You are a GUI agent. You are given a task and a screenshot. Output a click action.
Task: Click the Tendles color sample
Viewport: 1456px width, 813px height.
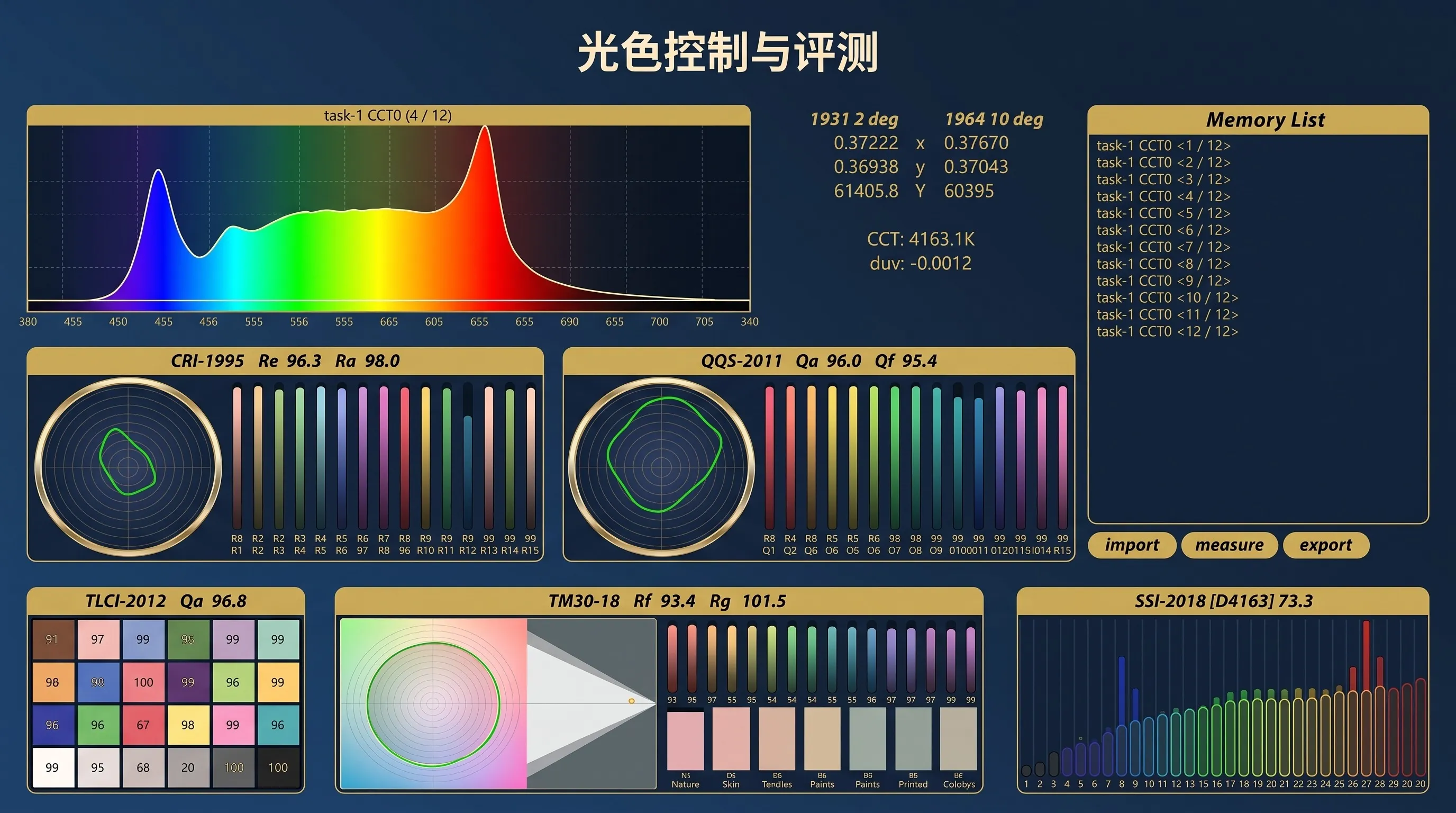pos(777,738)
